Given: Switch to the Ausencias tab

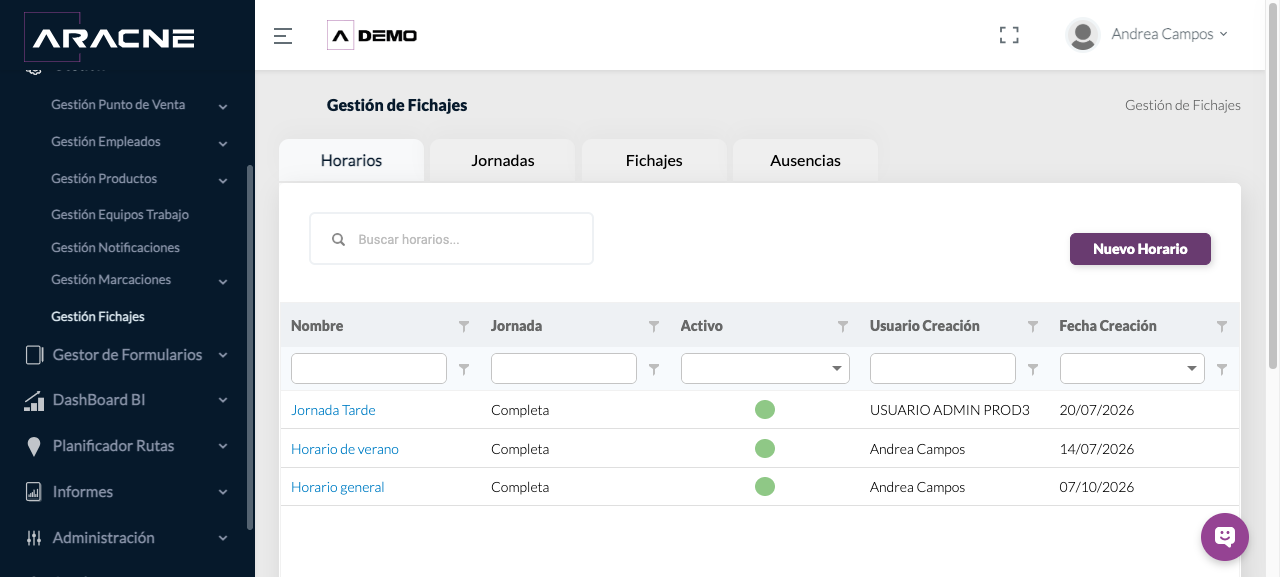Looking at the screenshot, I should [805, 160].
